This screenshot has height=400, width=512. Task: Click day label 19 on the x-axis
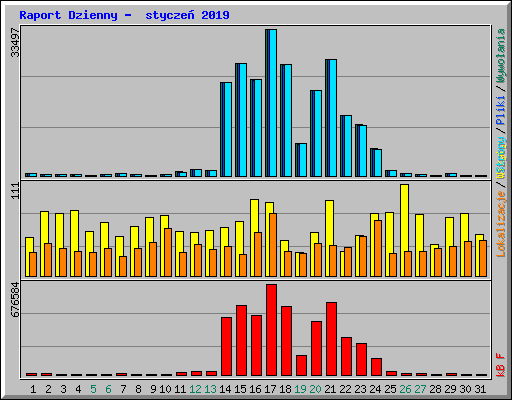[x=300, y=389]
